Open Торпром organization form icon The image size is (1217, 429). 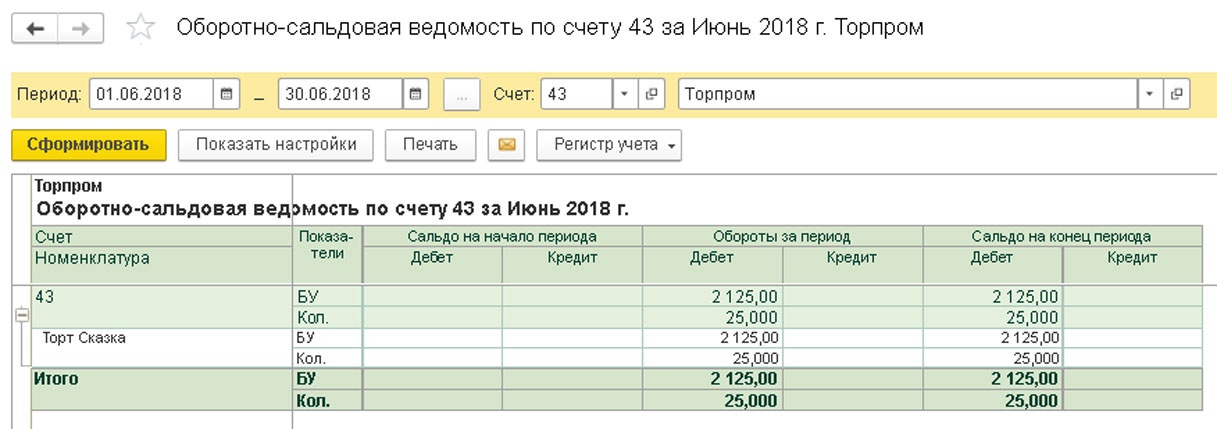(x=1176, y=94)
